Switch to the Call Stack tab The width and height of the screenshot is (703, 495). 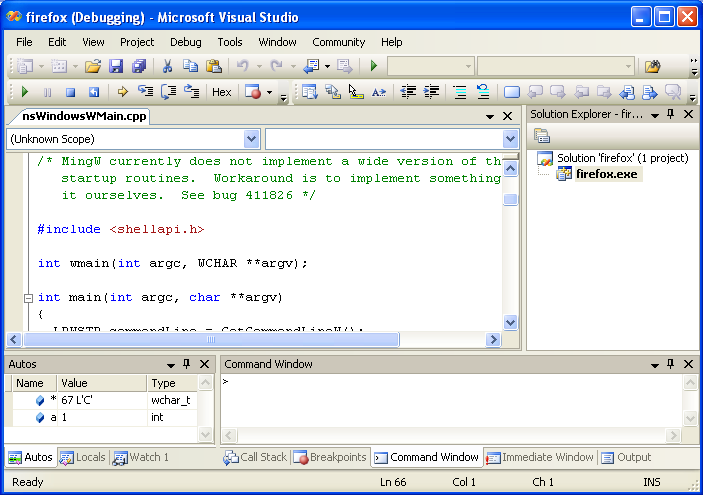(x=255, y=457)
